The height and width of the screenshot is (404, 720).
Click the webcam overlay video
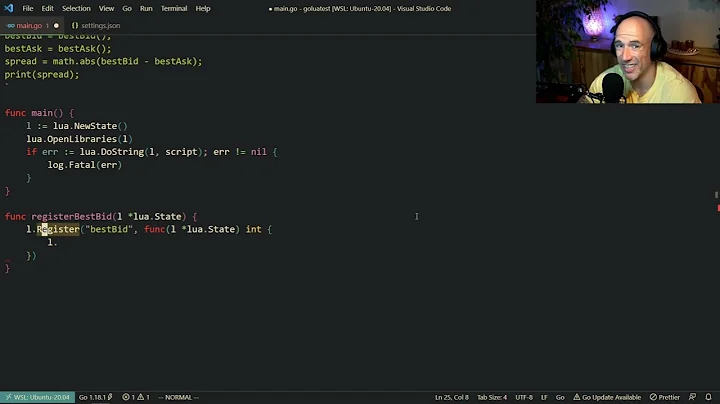click(628, 51)
